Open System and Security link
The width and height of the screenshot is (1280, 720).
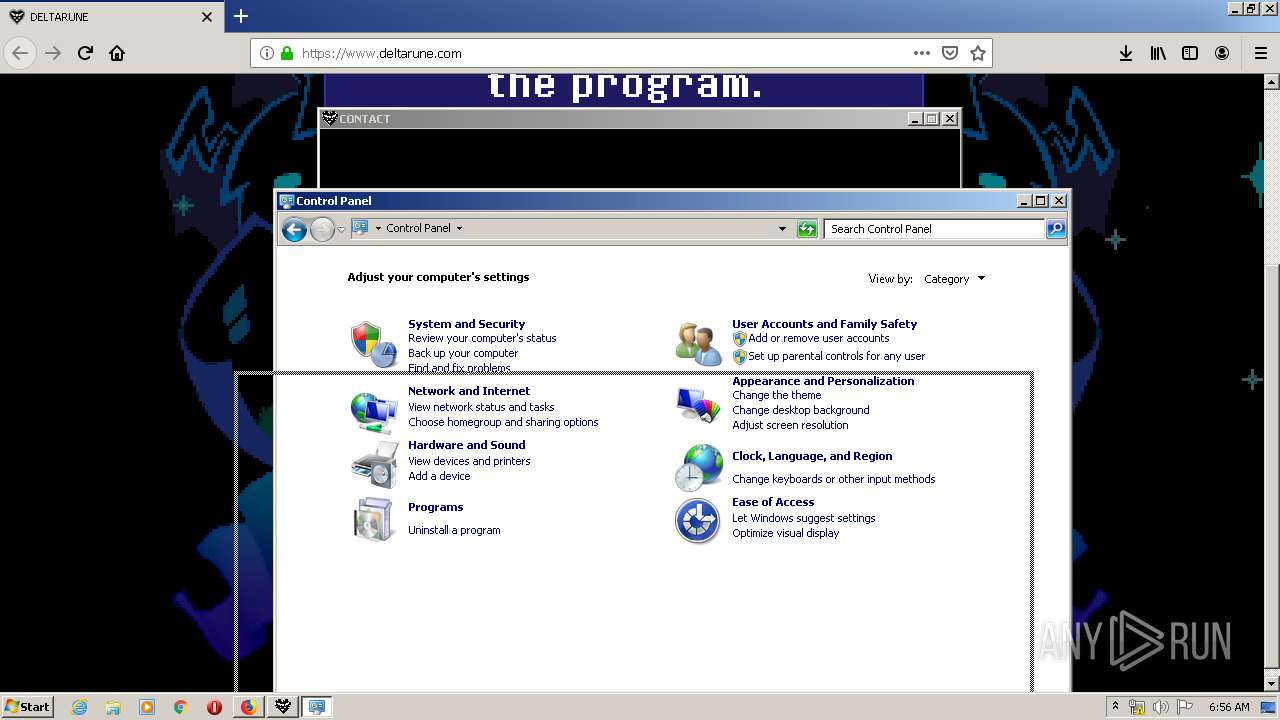(x=466, y=324)
